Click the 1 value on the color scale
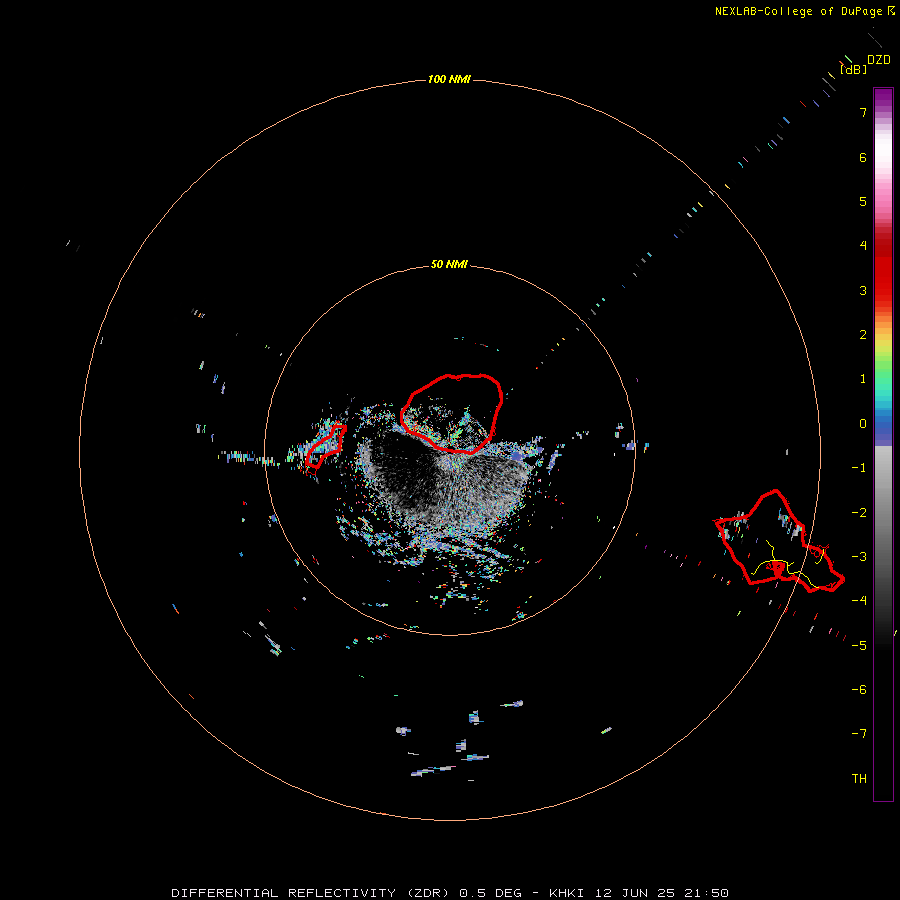Viewport: 900px width, 900px height. click(x=863, y=379)
